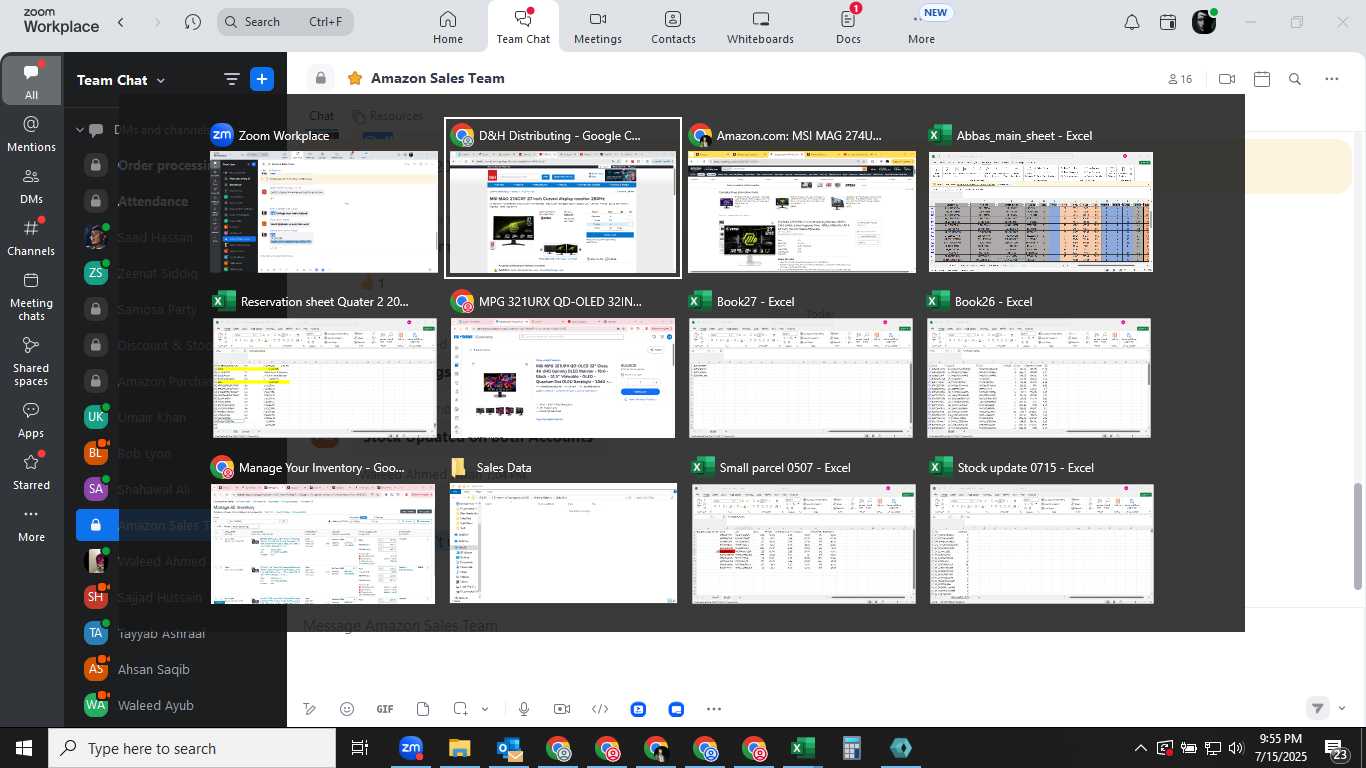1366x768 pixels.
Task: Search within the Amazon Sales Team chat
Action: click(x=1295, y=79)
